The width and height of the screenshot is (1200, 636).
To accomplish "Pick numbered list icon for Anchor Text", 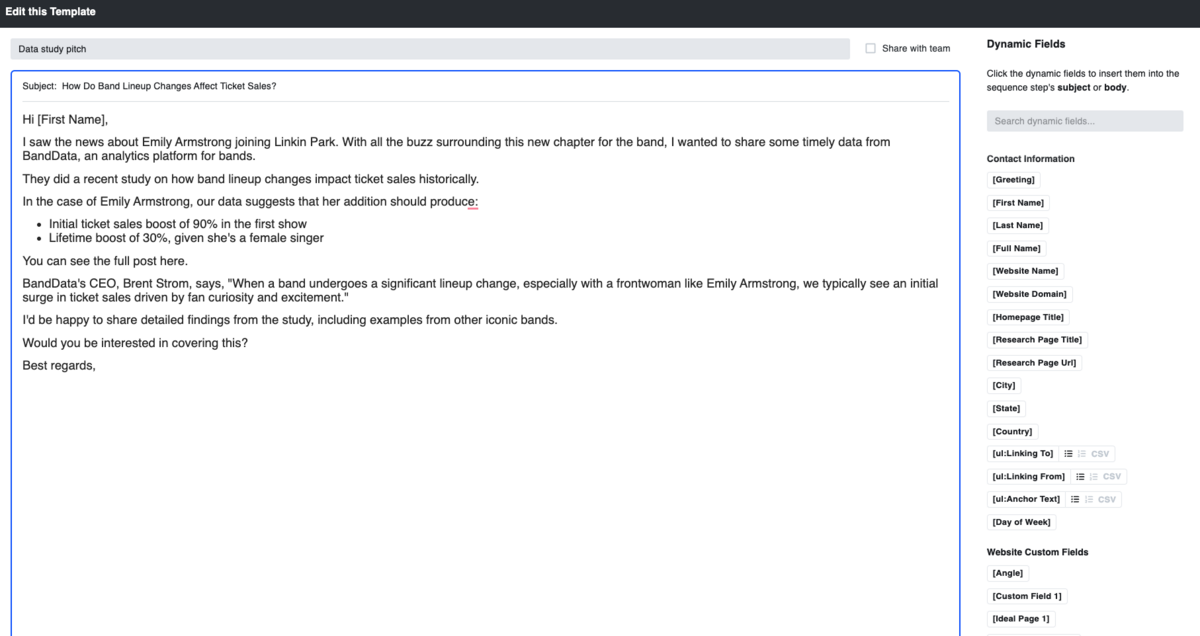I will 1088,499.
